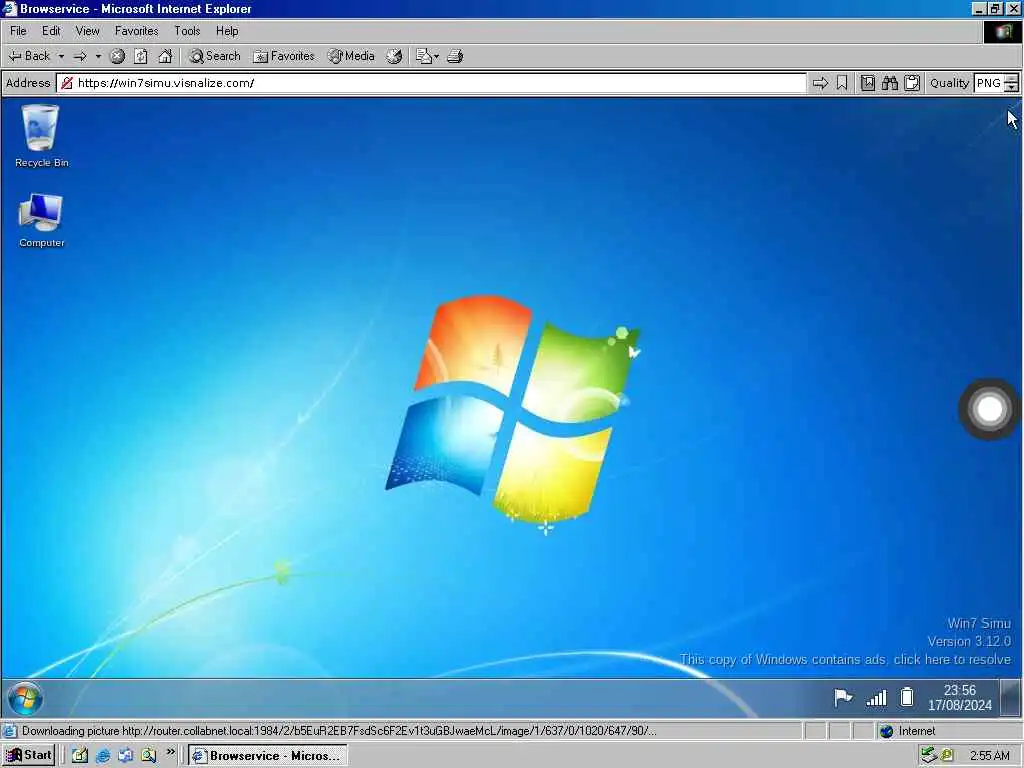Print the current page

(x=455, y=56)
